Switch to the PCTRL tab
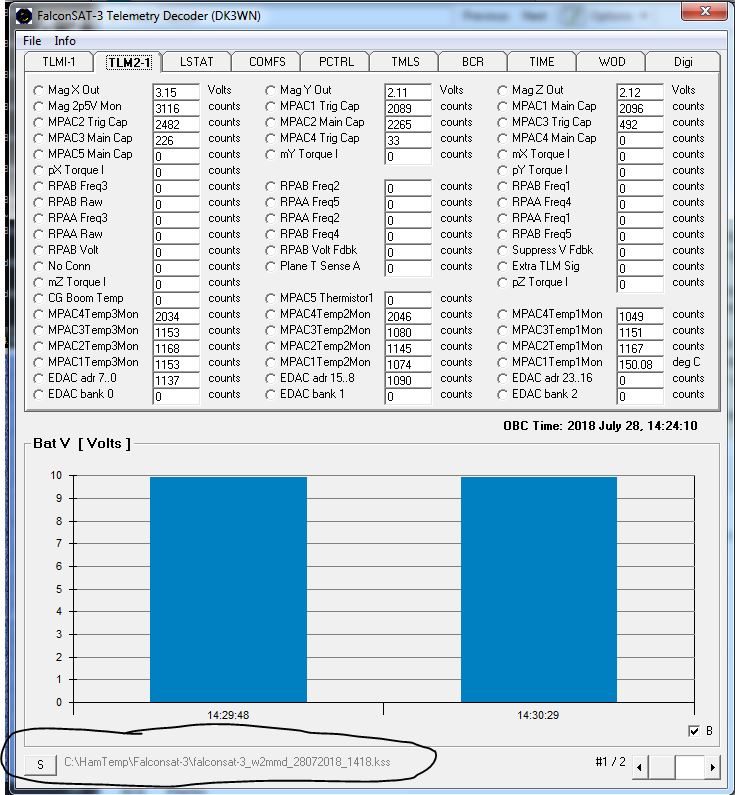The image size is (735, 795). [336, 62]
